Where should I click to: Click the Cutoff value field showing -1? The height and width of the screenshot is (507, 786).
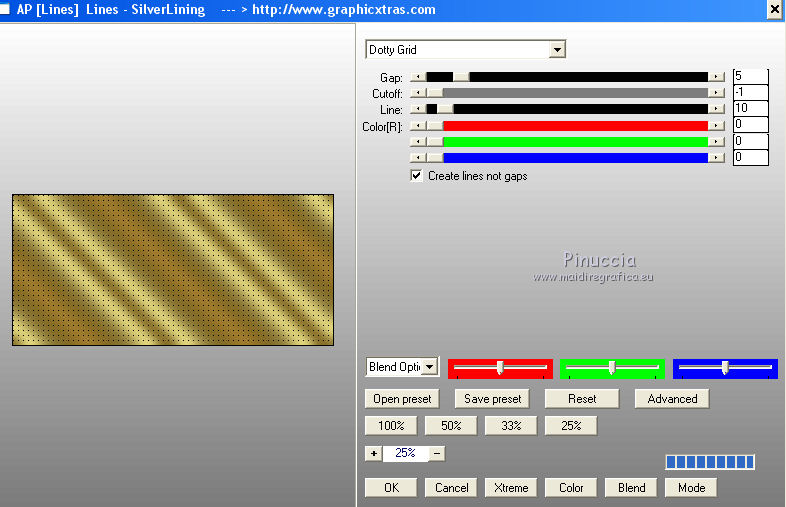click(750, 92)
